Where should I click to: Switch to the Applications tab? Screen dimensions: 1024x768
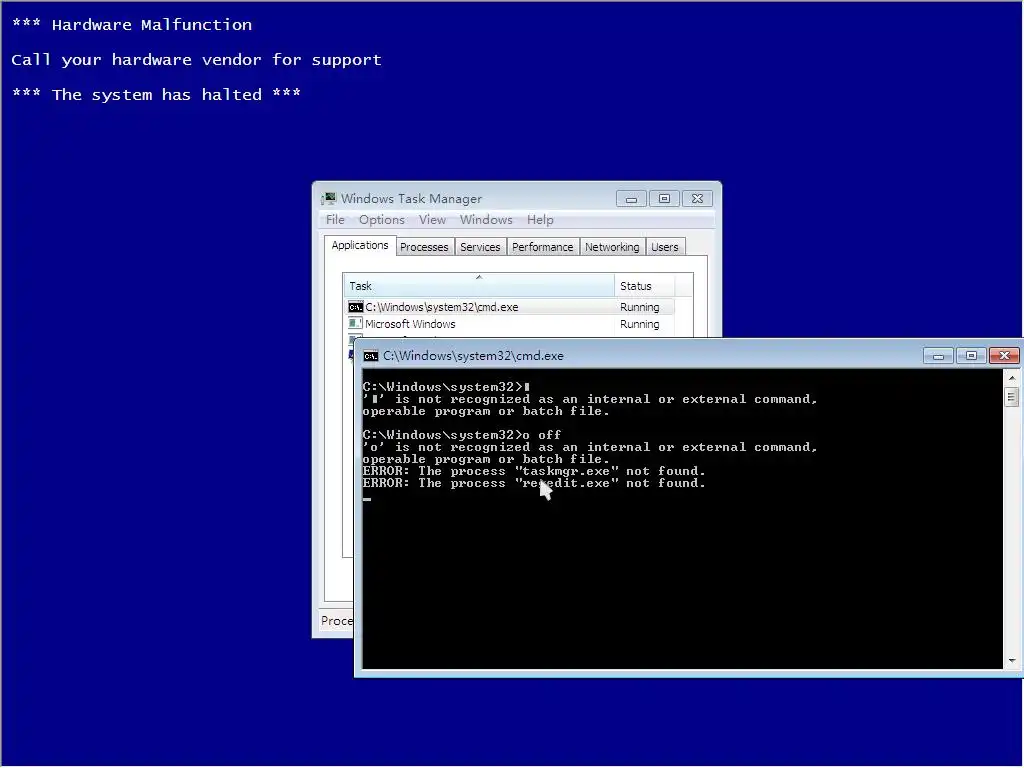[360, 246]
